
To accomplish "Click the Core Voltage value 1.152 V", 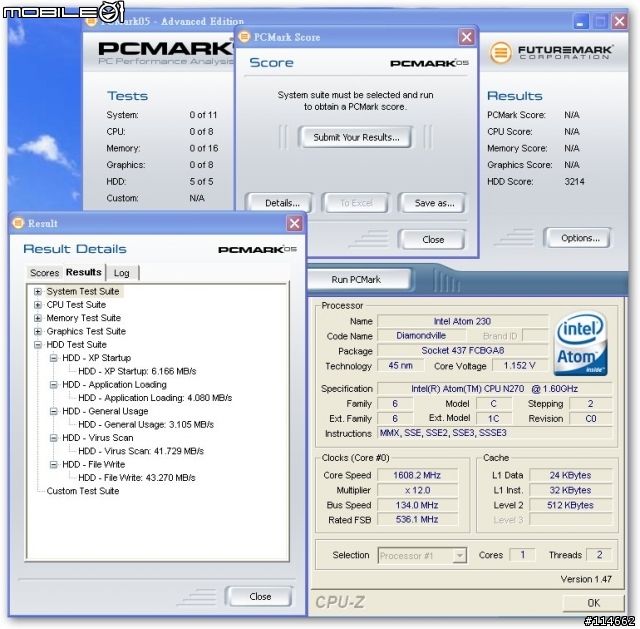I will (520, 366).
